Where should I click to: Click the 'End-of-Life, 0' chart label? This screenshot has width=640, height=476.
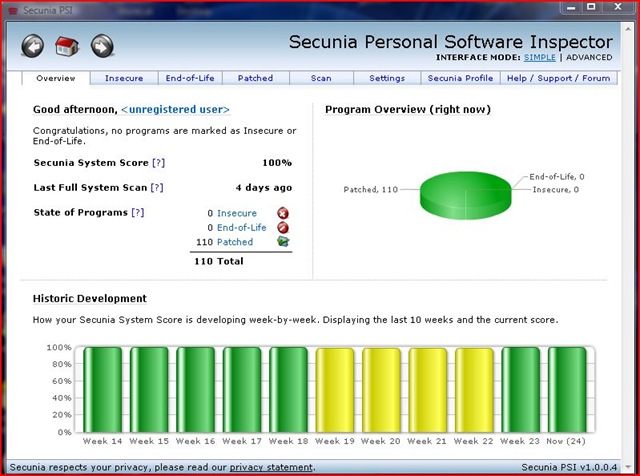point(557,177)
